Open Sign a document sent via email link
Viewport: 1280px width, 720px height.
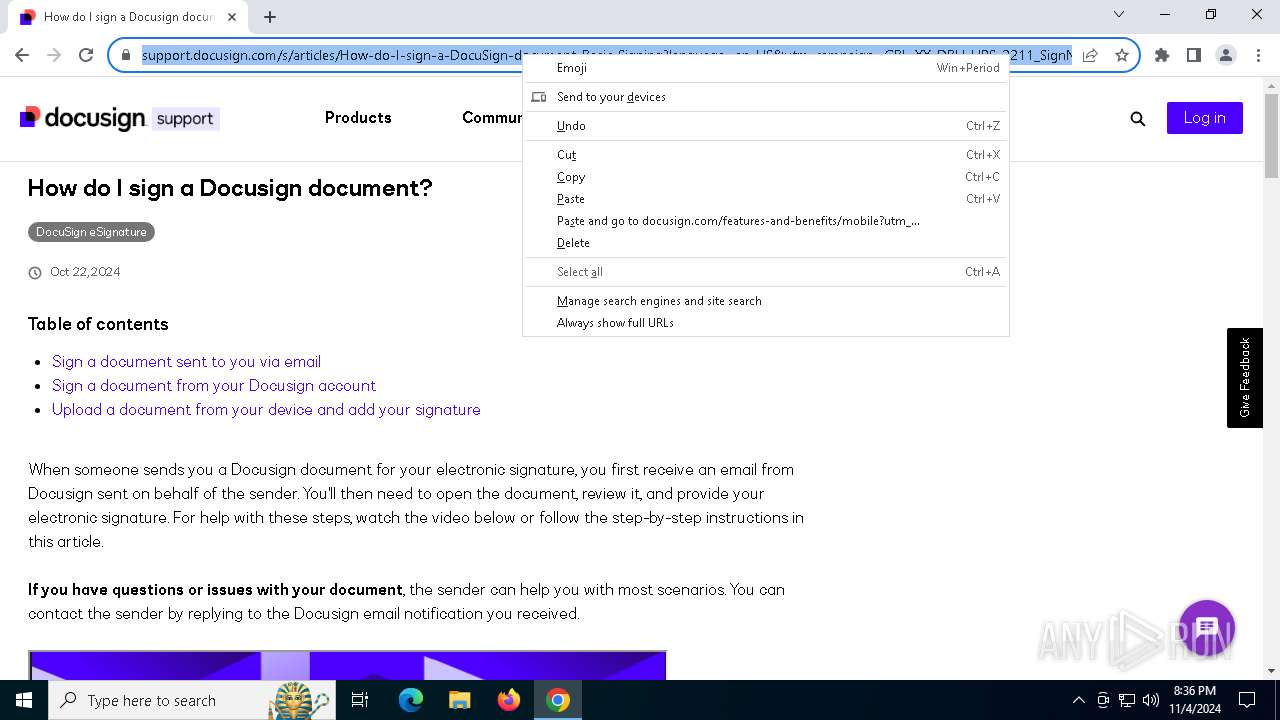tap(186, 362)
